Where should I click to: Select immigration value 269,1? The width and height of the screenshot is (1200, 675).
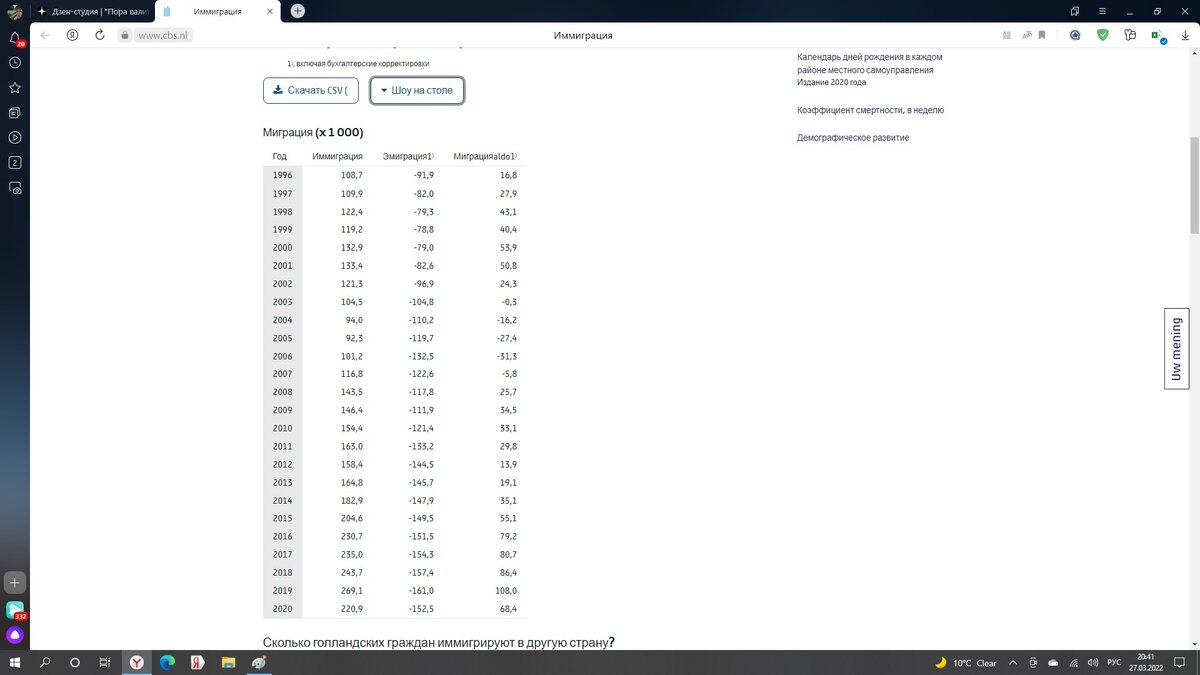pos(352,590)
